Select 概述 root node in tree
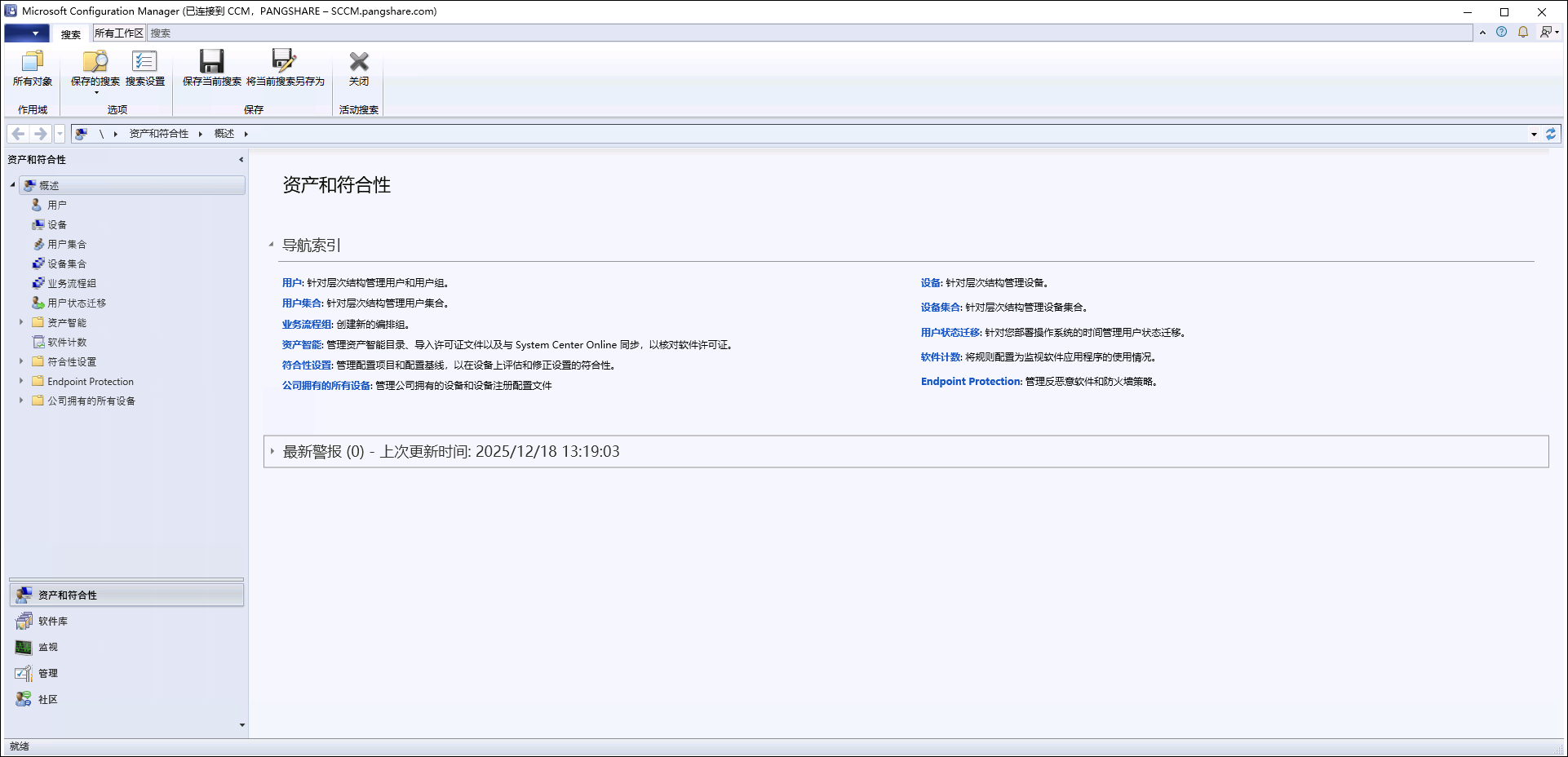 click(131, 185)
